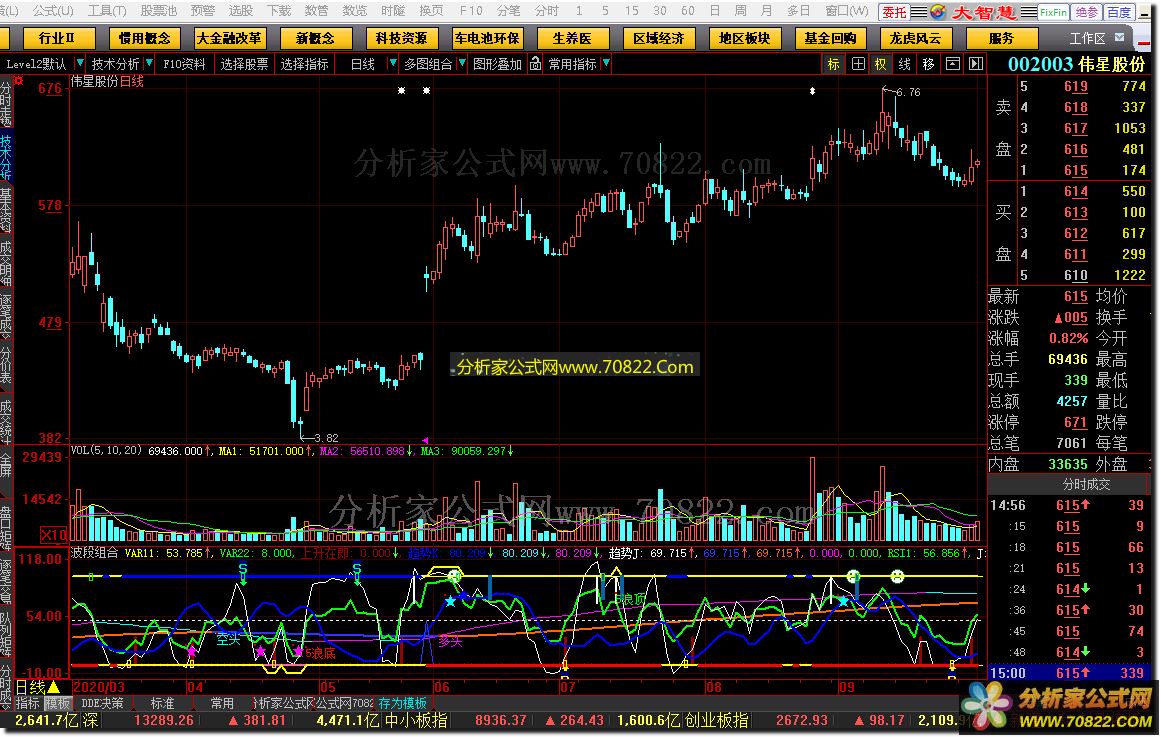Screen dimensions: 1161x737
Task: Open the 预警 menu item
Action: click(203, 11)
